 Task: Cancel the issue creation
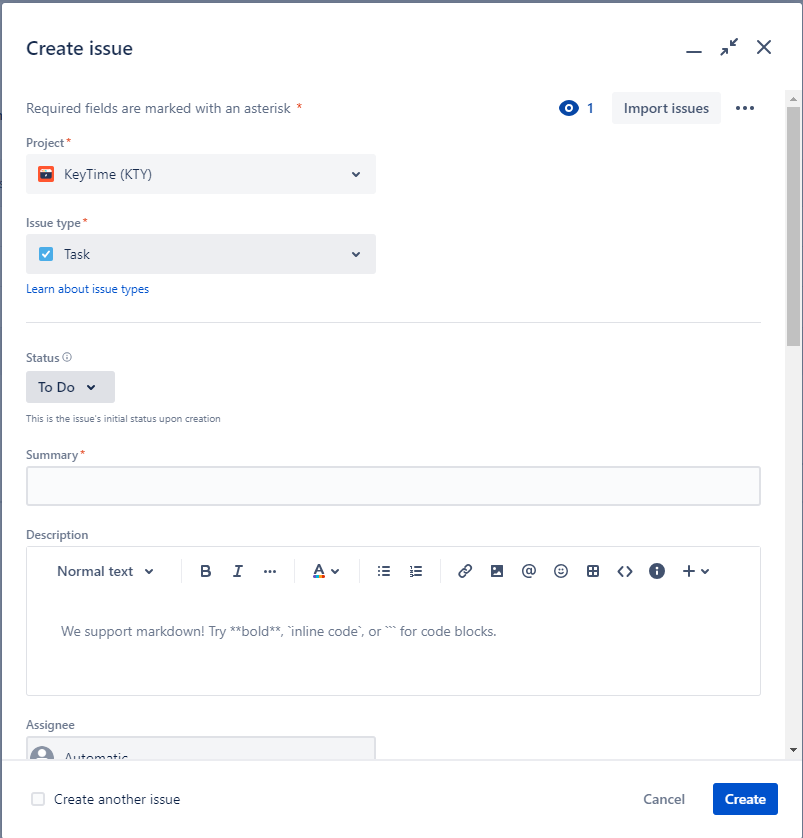click(x=664, y=799)
